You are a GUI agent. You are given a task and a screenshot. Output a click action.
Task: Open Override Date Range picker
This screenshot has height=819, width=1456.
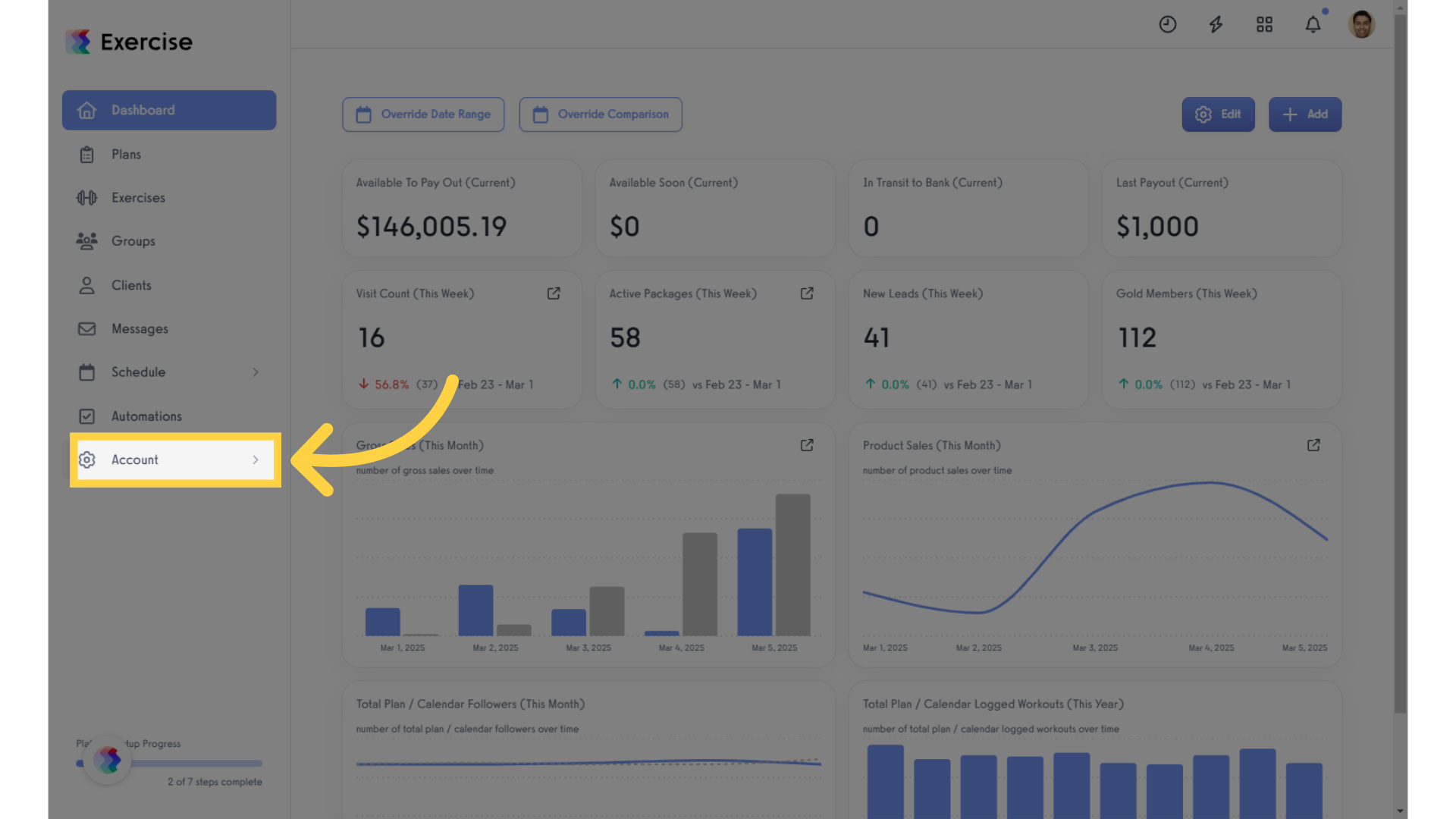coord(423,115)
